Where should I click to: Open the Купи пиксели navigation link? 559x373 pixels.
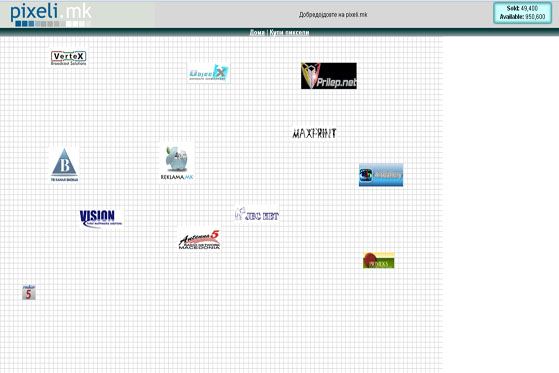point(289,32)
